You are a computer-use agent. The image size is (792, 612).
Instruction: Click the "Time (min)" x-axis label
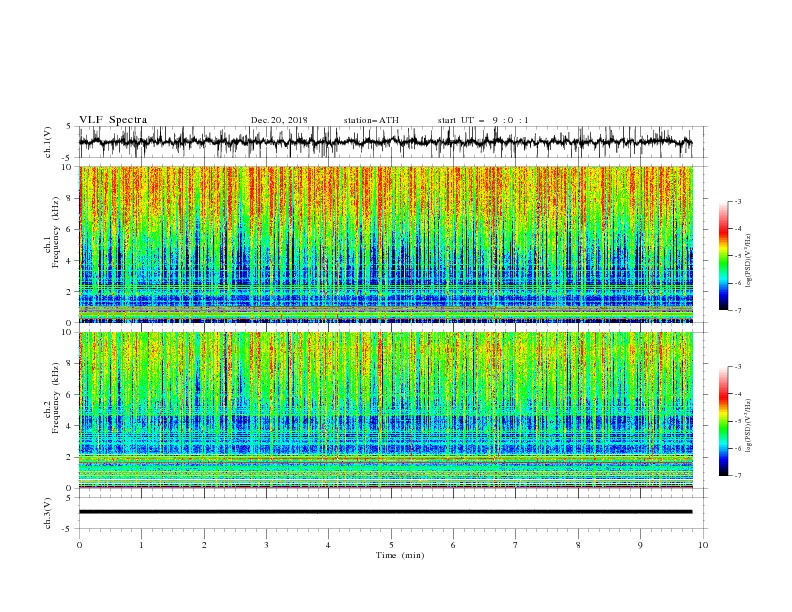(400, 555)
